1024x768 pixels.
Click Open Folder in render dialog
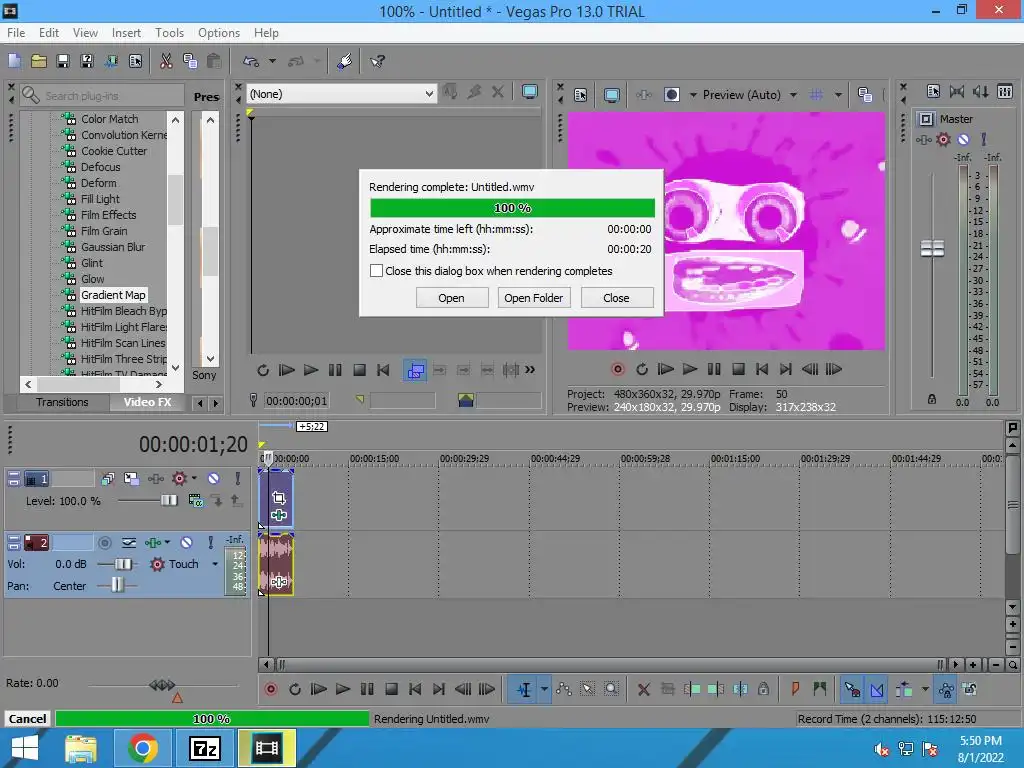(x=534, y=298)
